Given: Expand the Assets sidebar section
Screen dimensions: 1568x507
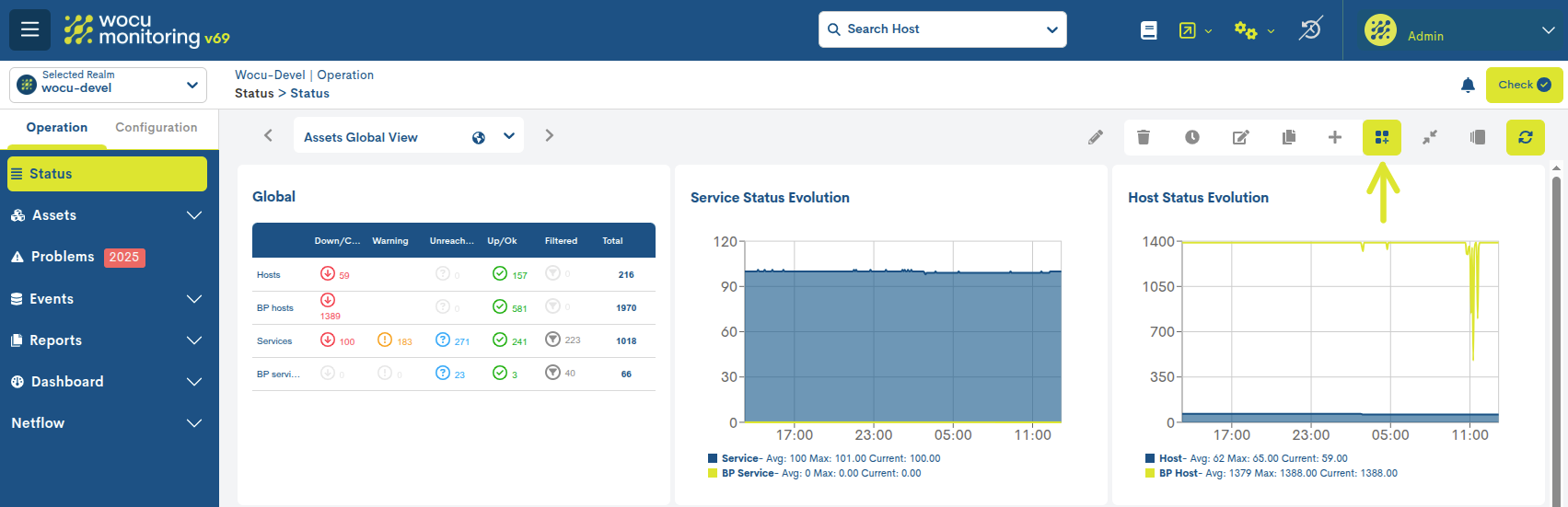Looking at the screenshot, I should pyautogui.click(x=194, y=215).
